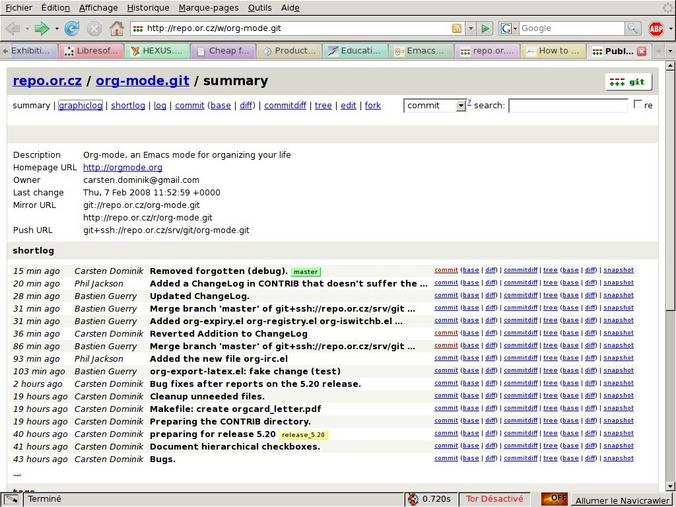Screen dimensions: 676x507
Task: Switch to the HEXUS tab
Action: [x=157, y=51]
